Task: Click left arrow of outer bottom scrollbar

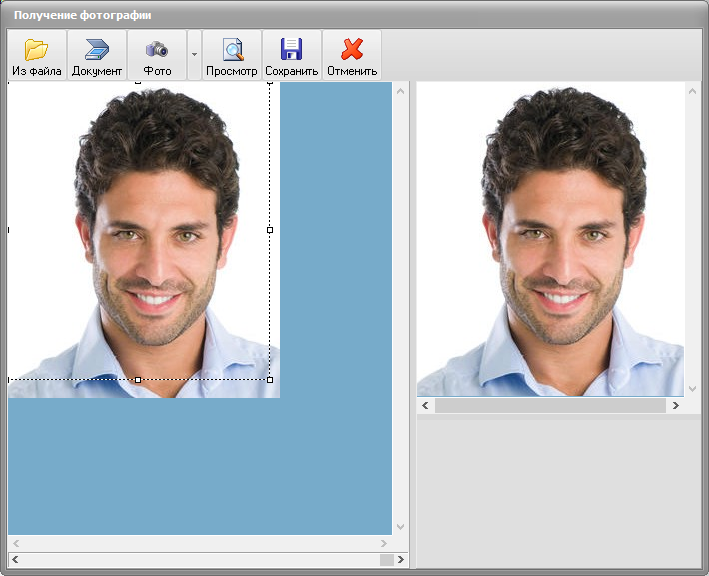Action: tap(15, 559)
